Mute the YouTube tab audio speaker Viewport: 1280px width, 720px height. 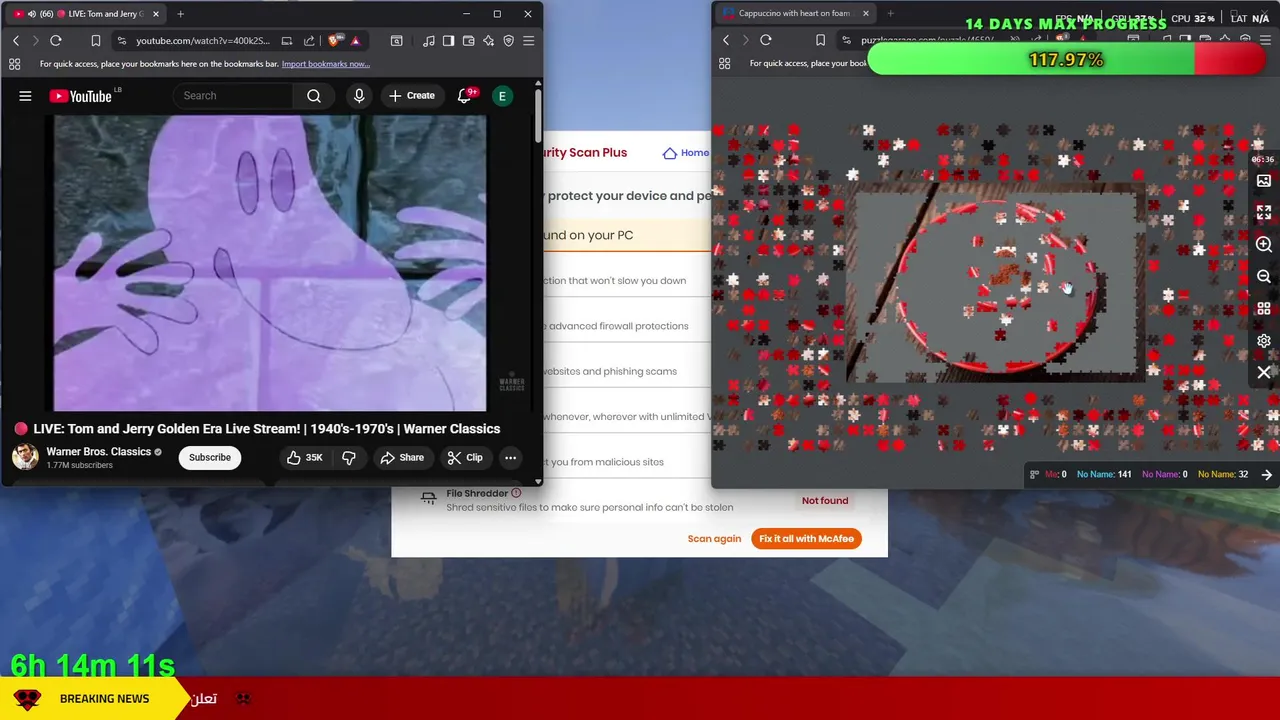(x=32, y=14)
